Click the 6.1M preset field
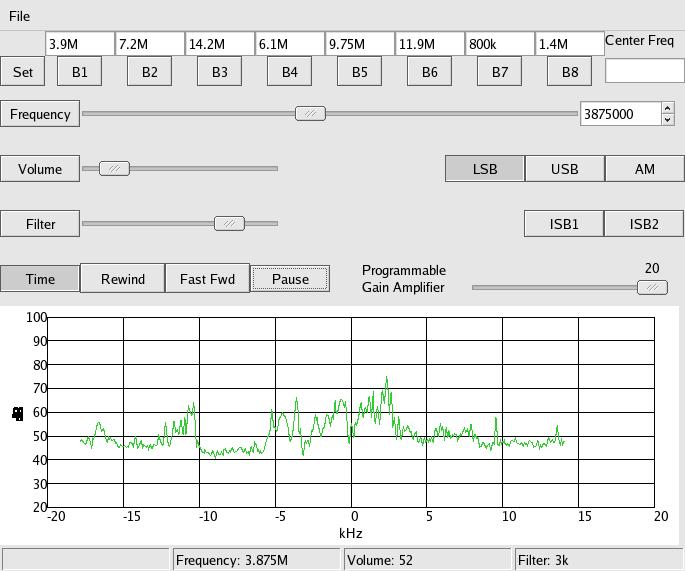 tap(290, 44)
